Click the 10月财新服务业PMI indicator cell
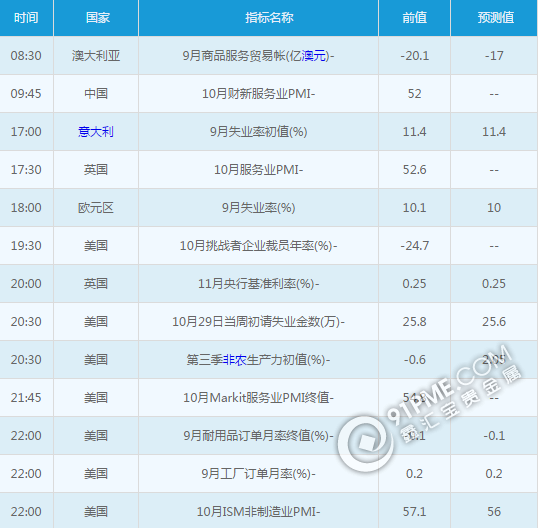 tap(258, 94)
